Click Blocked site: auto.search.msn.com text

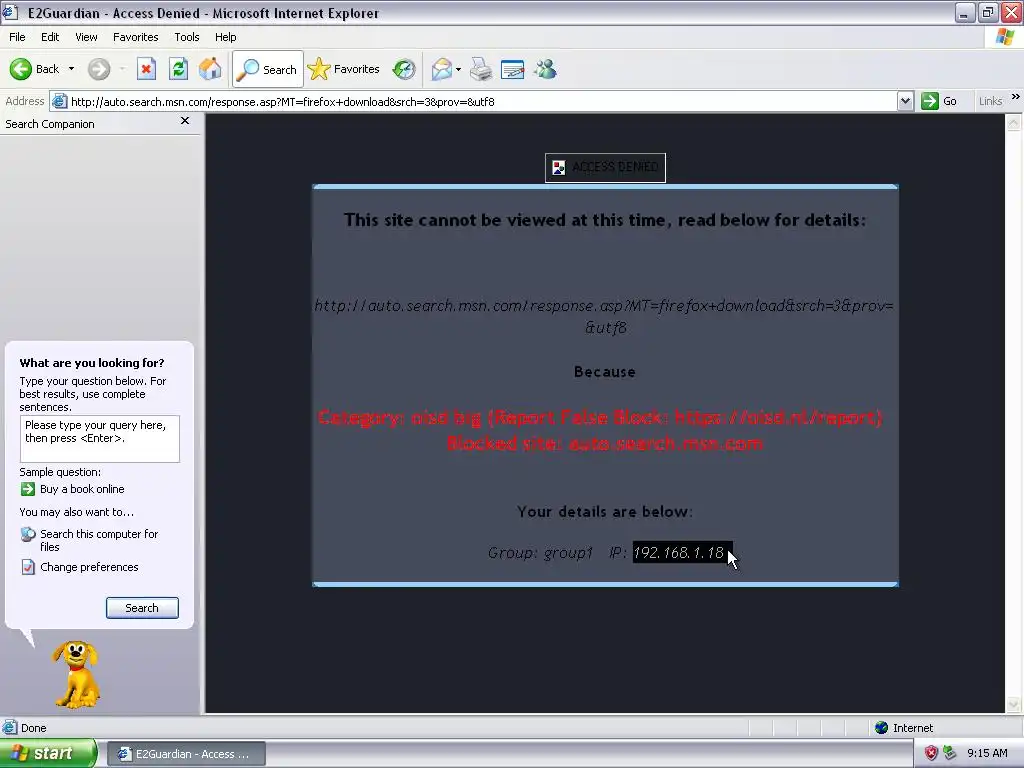click(605, 443)
